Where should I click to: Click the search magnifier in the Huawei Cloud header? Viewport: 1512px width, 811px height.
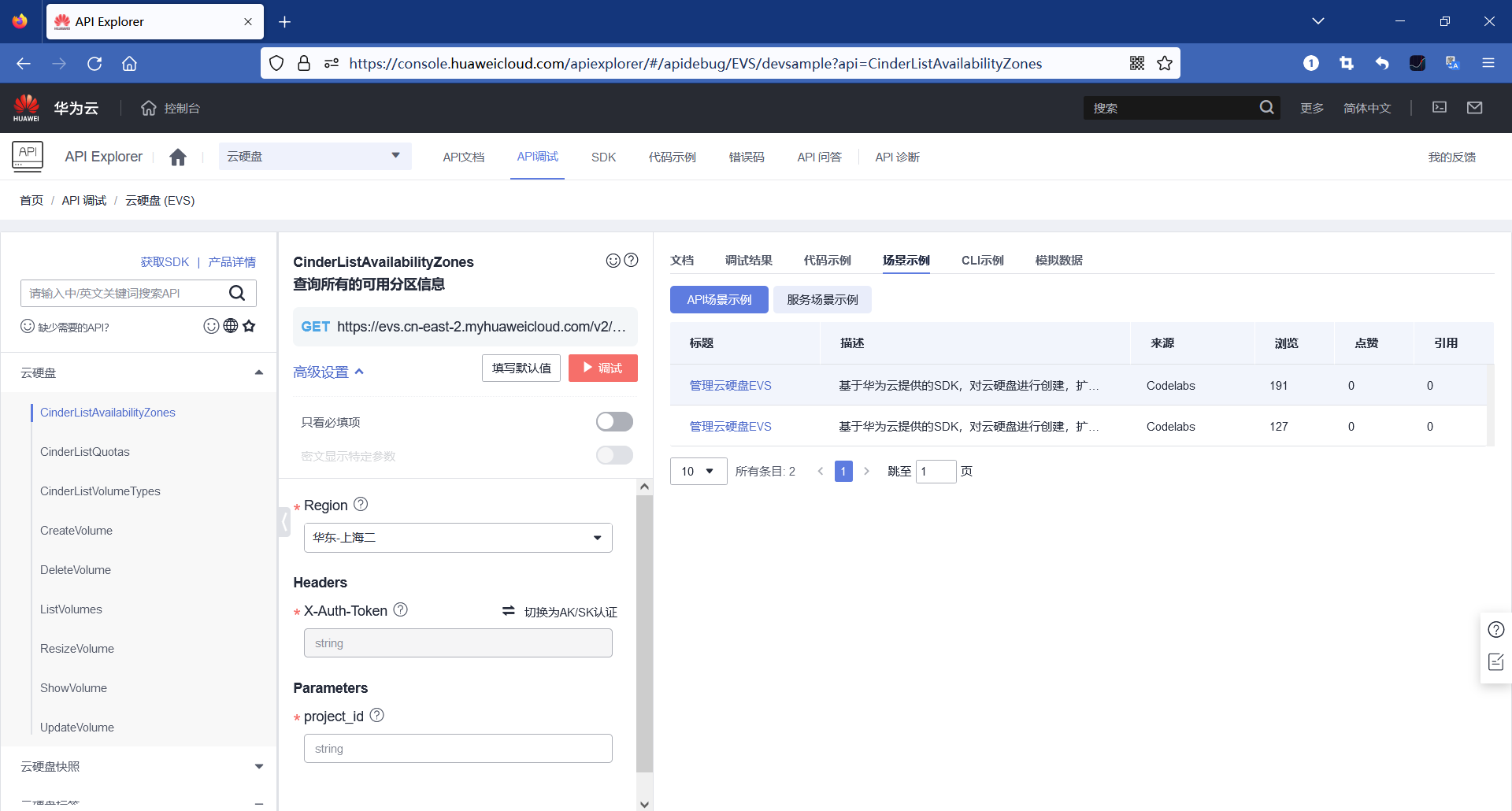[1266, 107]
